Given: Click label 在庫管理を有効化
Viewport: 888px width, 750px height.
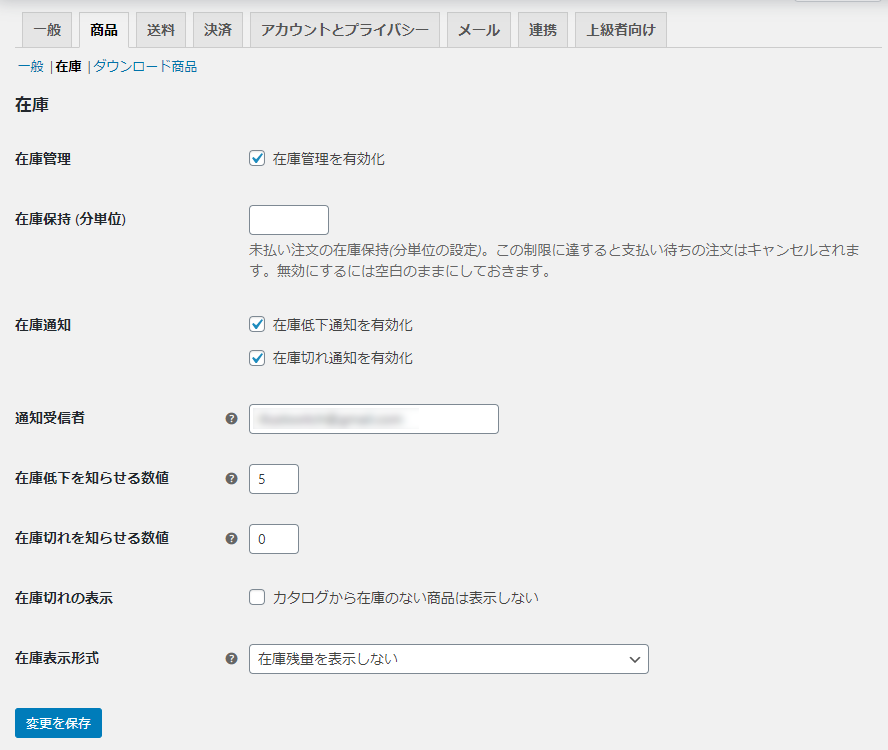Looking at the screenshot, I should point(328,159).
